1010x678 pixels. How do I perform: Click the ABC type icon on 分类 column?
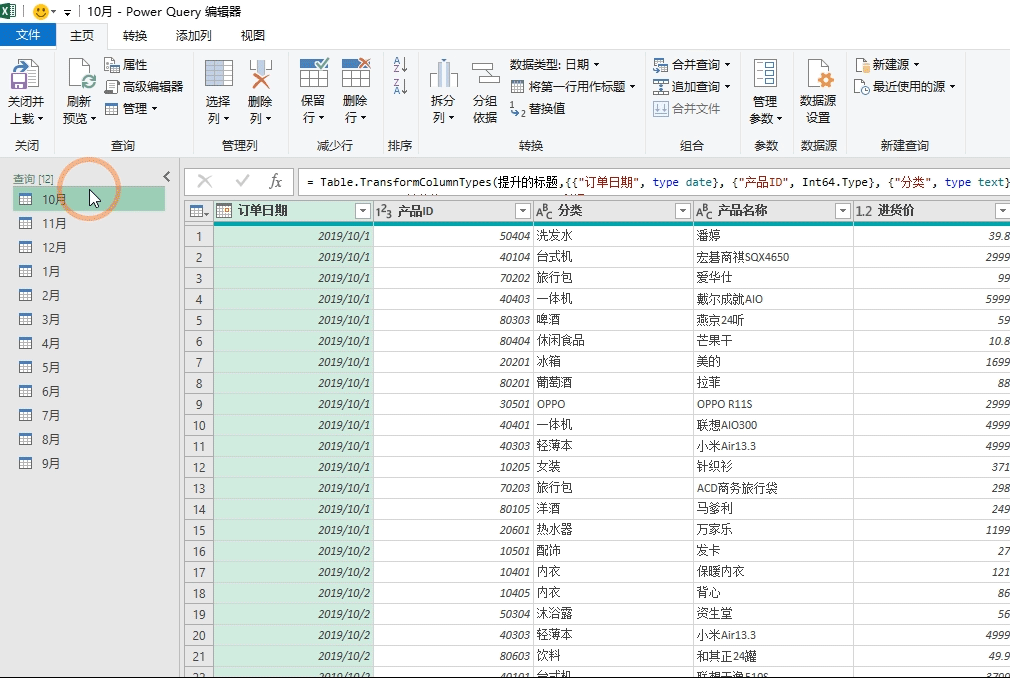click(x=544, y=211)
